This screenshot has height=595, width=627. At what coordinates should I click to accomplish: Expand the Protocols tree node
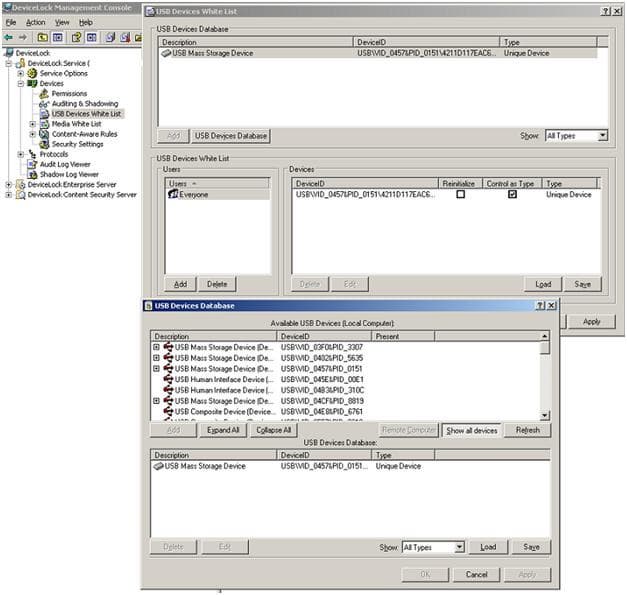[20, 154]
